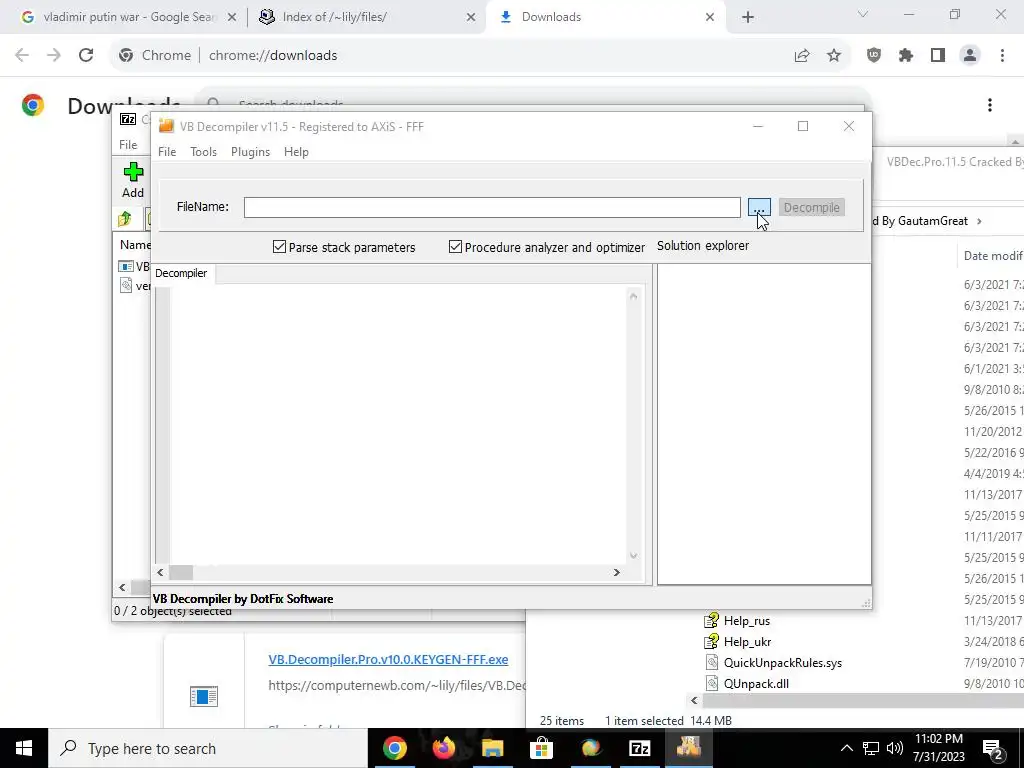1024x768 pixels.
Task: Bookmark this page with the star icon
Action: 834,56
